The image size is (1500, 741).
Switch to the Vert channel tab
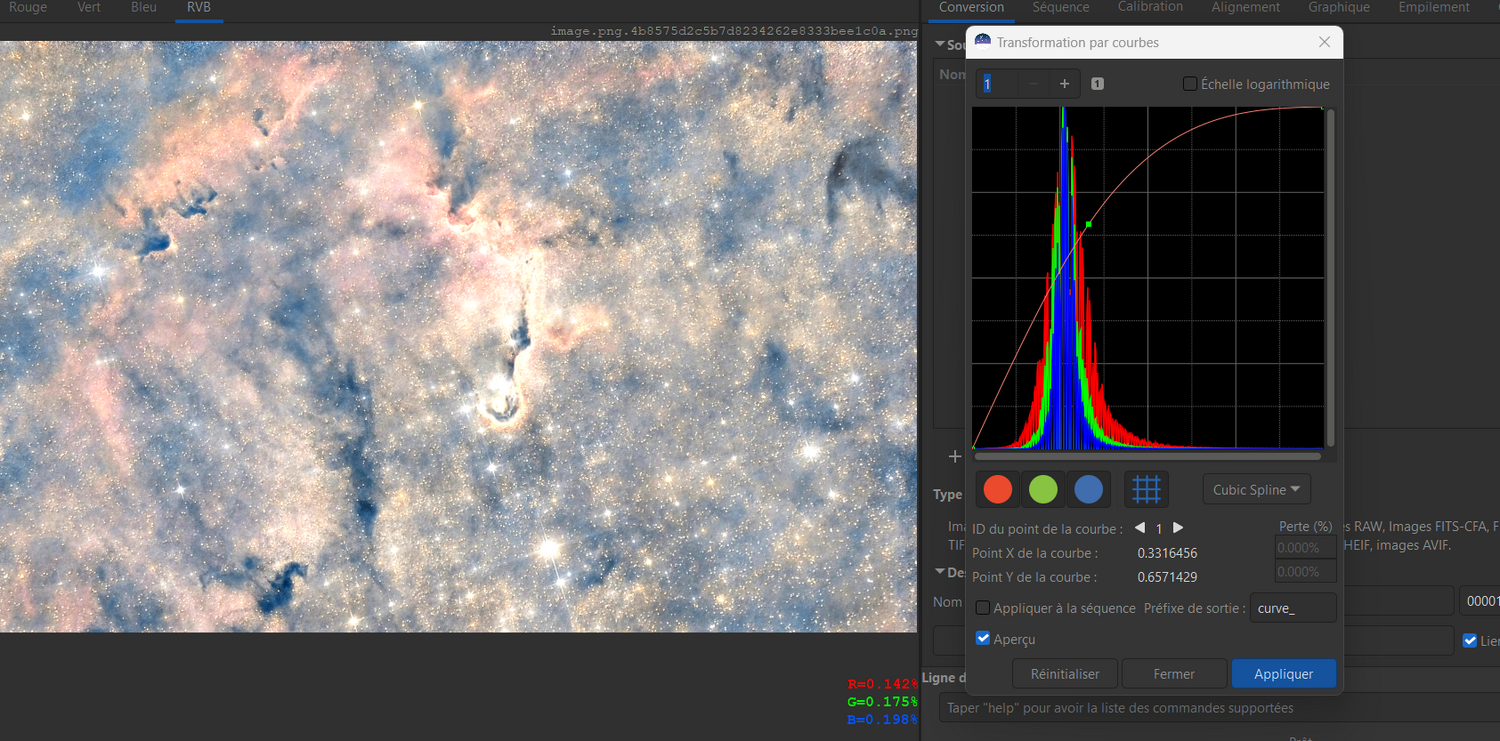pos(89,8)
